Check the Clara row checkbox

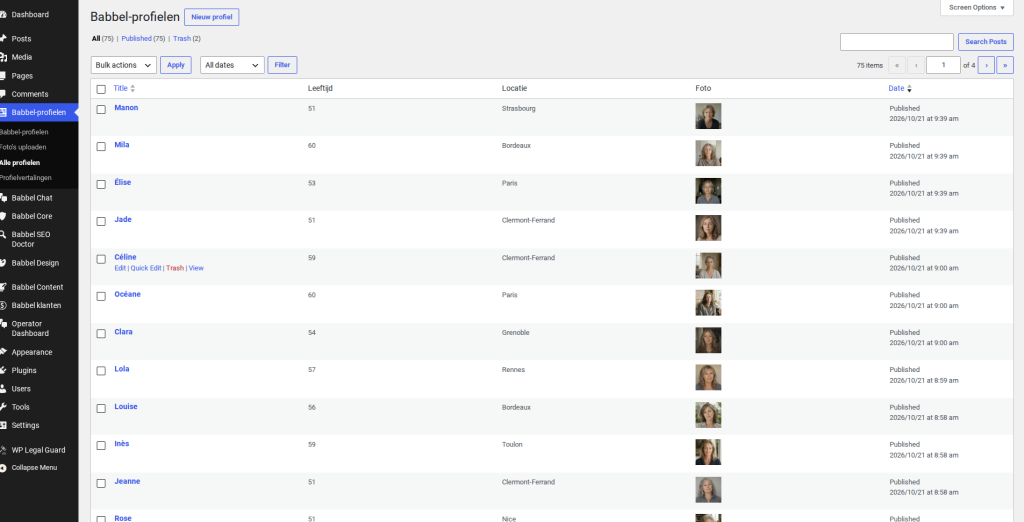point(101,333)
